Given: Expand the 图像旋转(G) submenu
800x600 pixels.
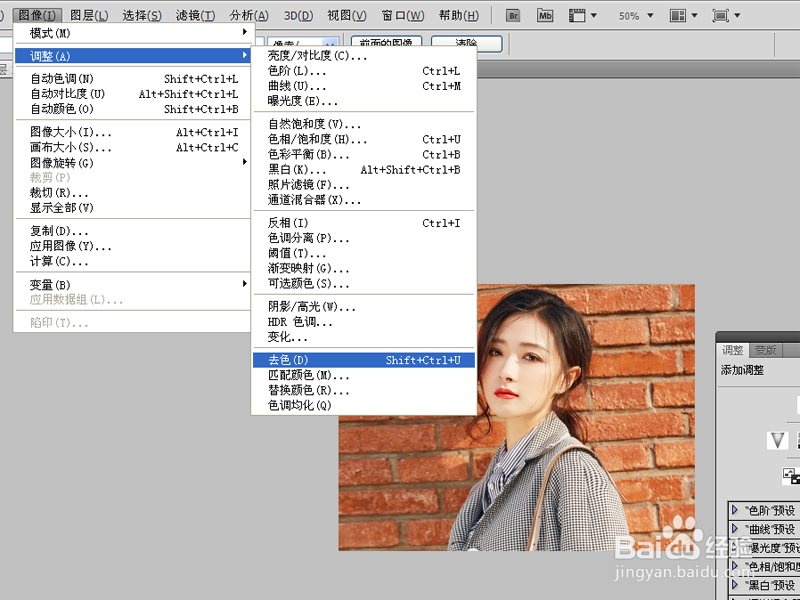Looking at the screenshot, I should point(132,163).
